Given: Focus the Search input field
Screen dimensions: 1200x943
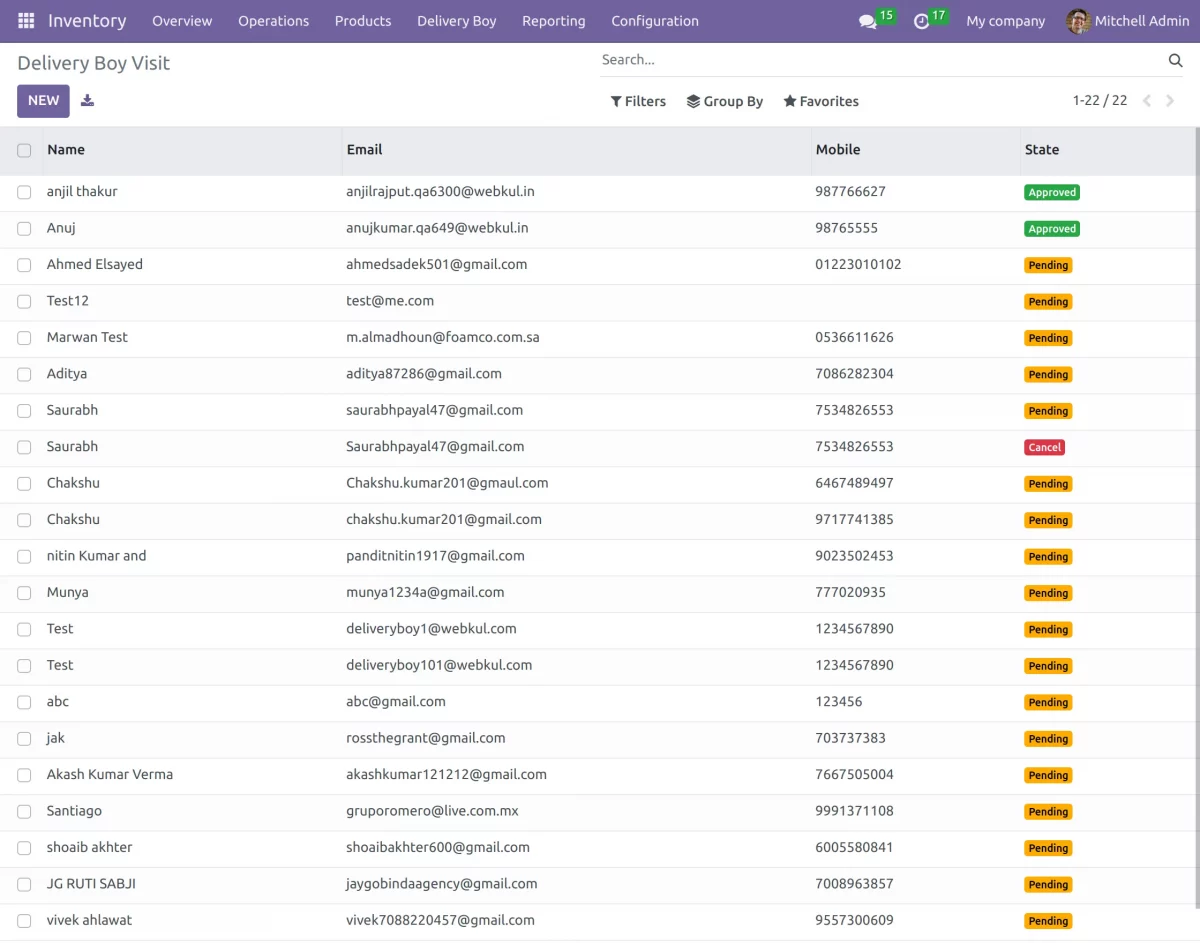Looking at the screenshot, I should (x=880, y=60).
